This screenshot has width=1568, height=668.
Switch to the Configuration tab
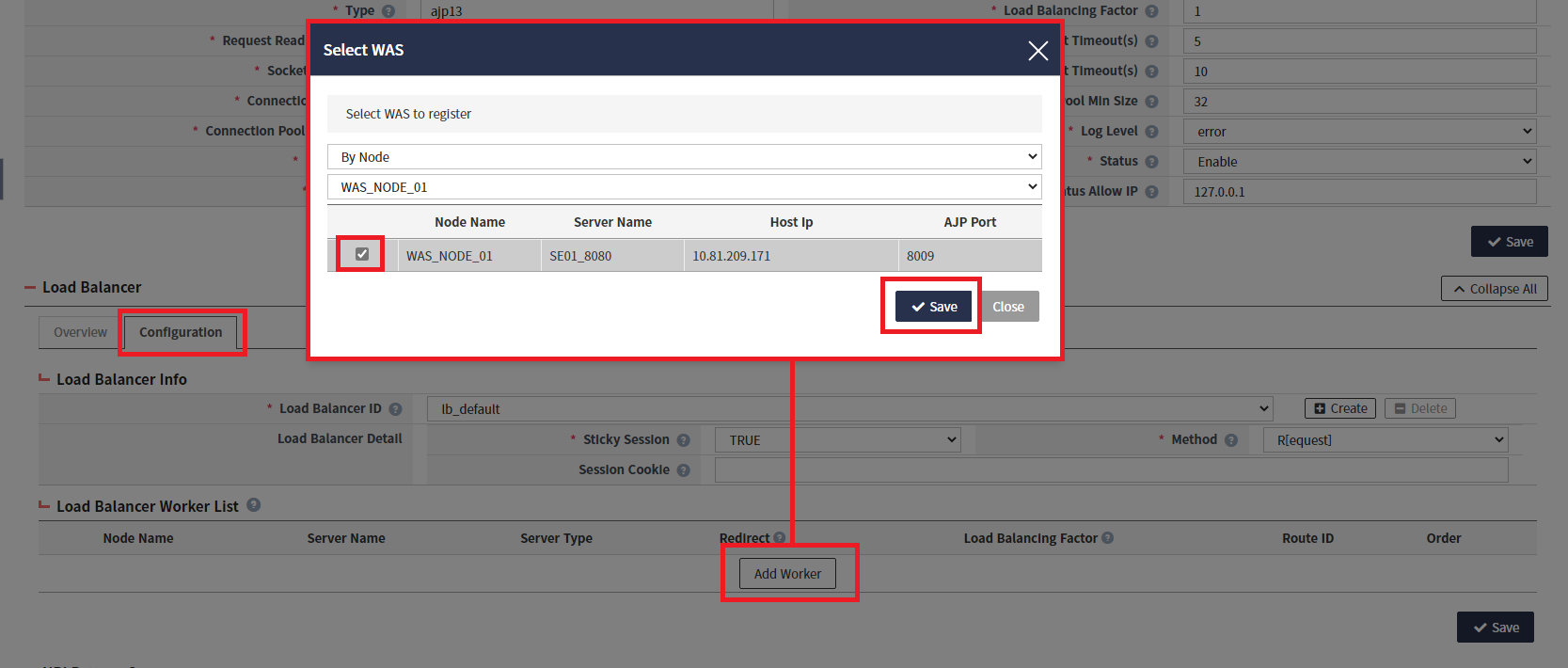point(181,332)
